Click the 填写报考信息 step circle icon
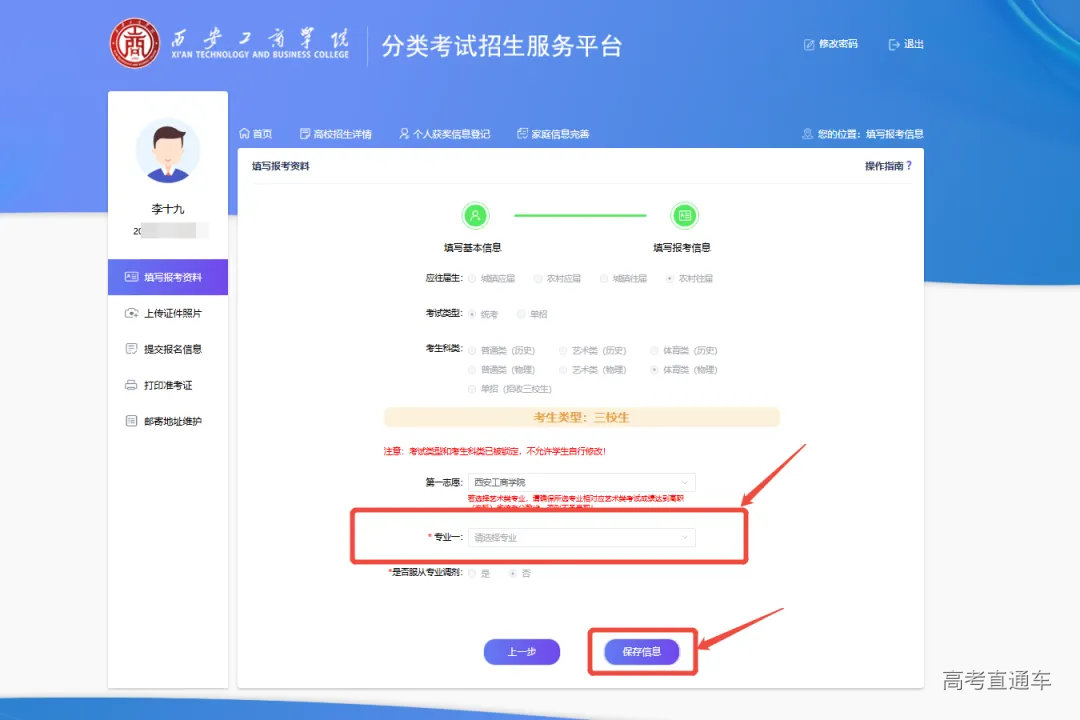The image size is (1080, 720). click(x=684, y=215)
